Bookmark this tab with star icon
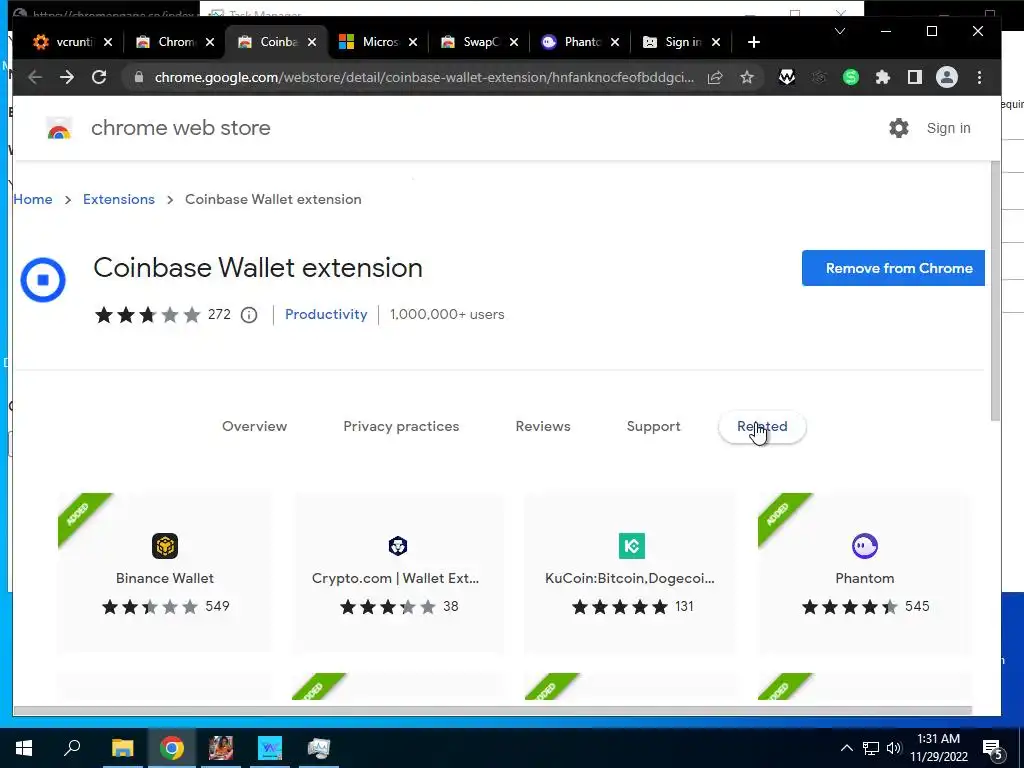The height and width of the screenshot is (768, 1024). 747,77
